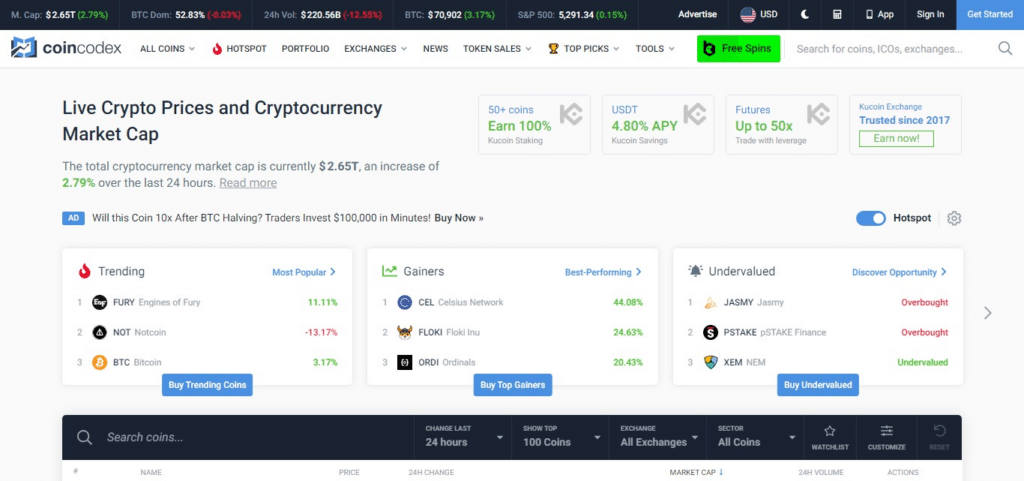
Task: Toggle dark mode moon icon
Action: coord(805,14)
